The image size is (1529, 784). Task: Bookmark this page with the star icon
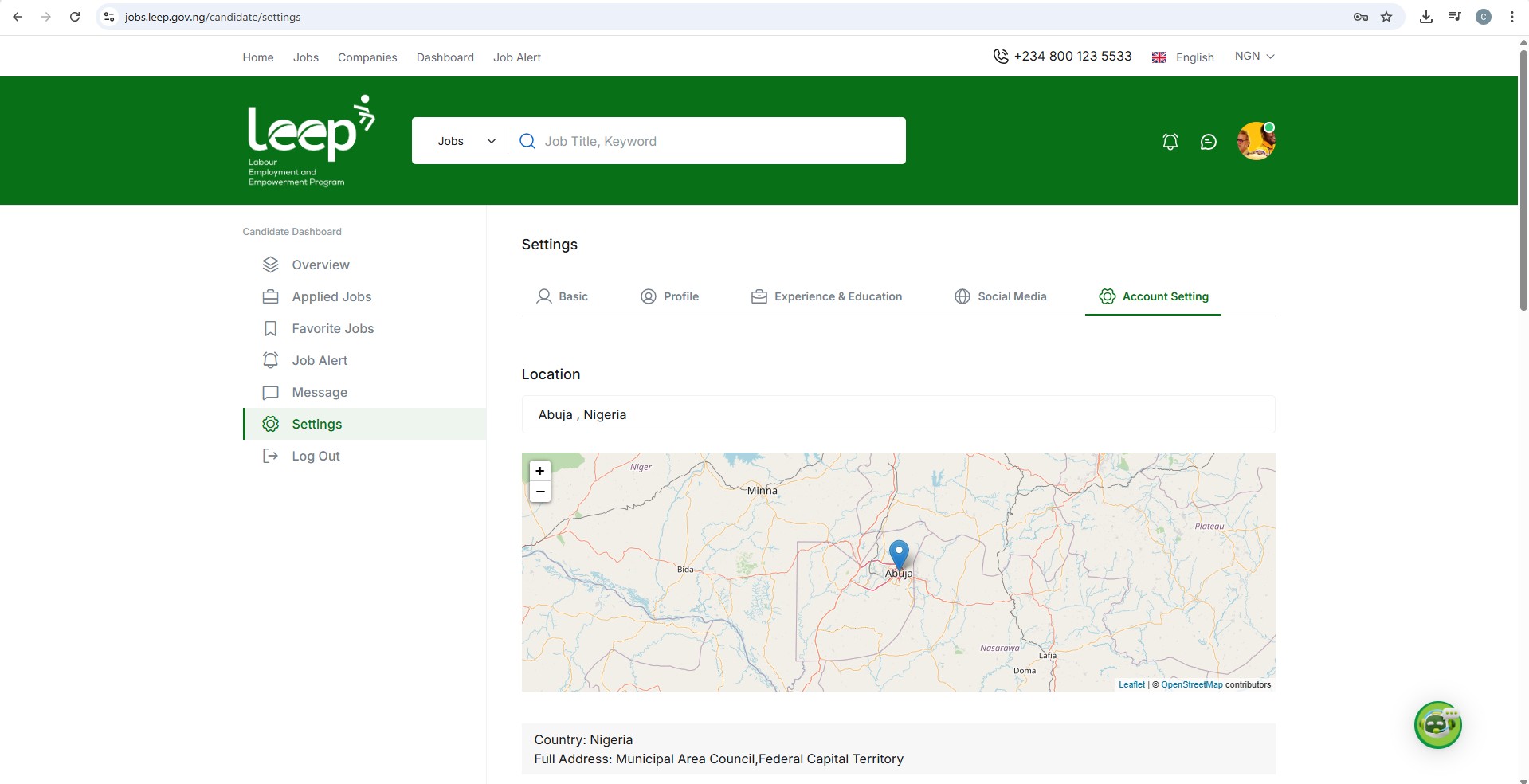1386,17
